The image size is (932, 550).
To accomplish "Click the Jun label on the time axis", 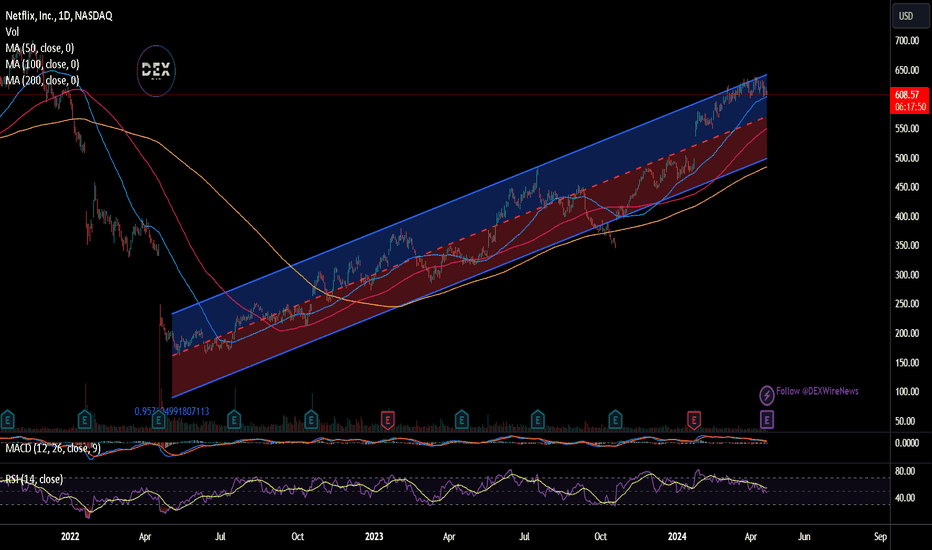I will [x=804, y=536].
